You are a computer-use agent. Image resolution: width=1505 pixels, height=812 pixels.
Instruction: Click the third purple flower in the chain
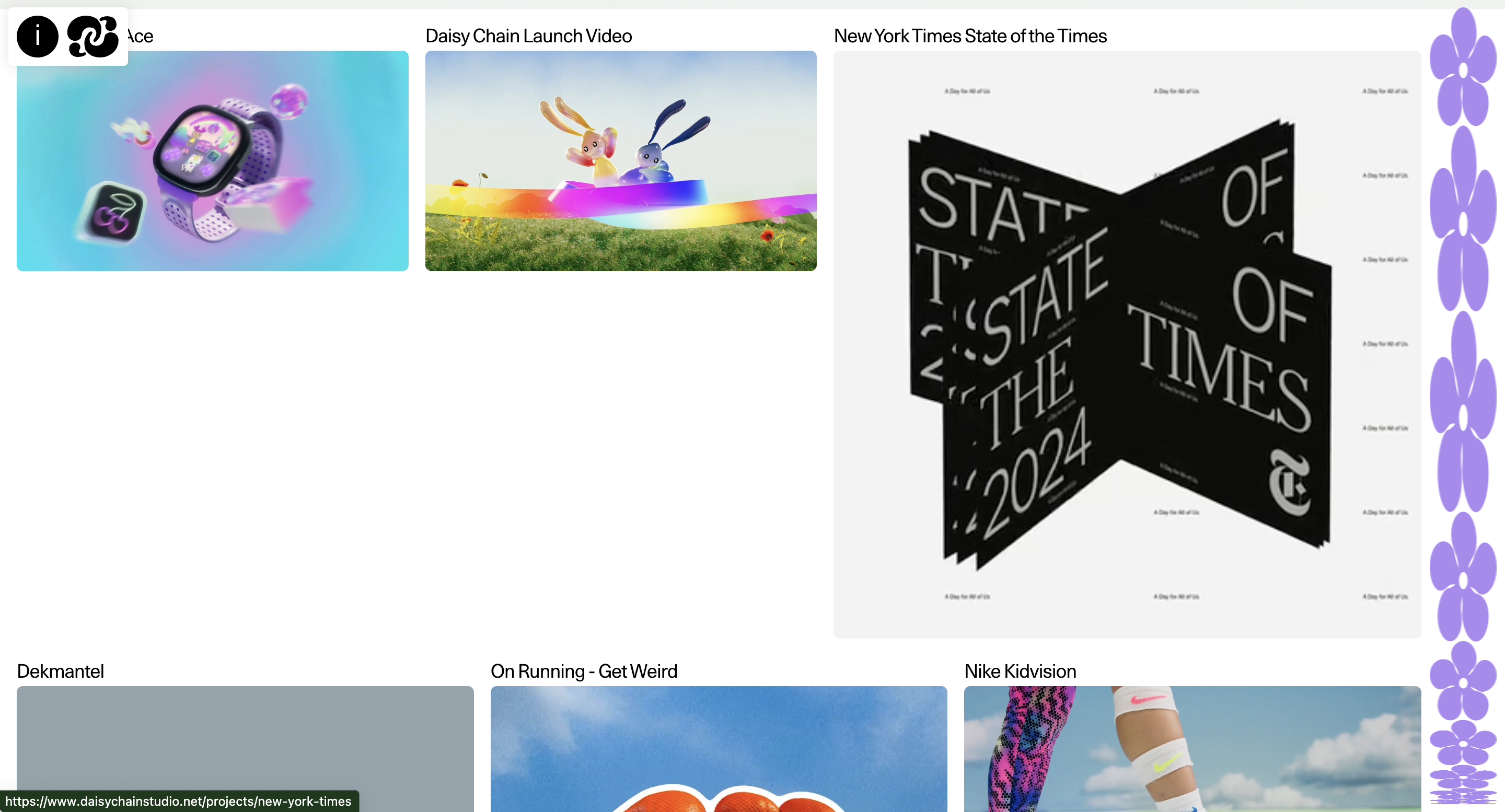[x=1463, y=411]
